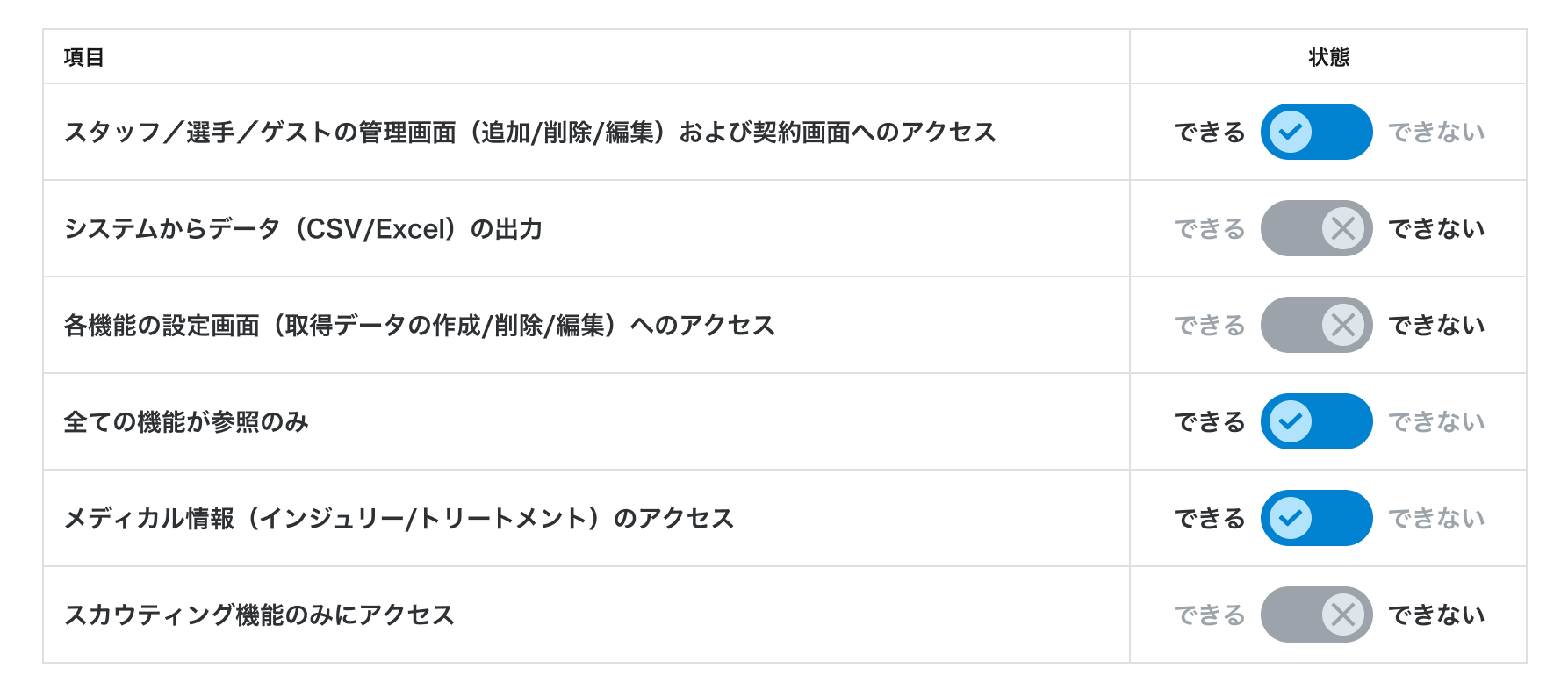Image resolution: width=1568 pixels, height=690 pixels.
Task: Click the checkmark knob in スタッフ／選手／ゲスト row
Action: (1291, 132)
